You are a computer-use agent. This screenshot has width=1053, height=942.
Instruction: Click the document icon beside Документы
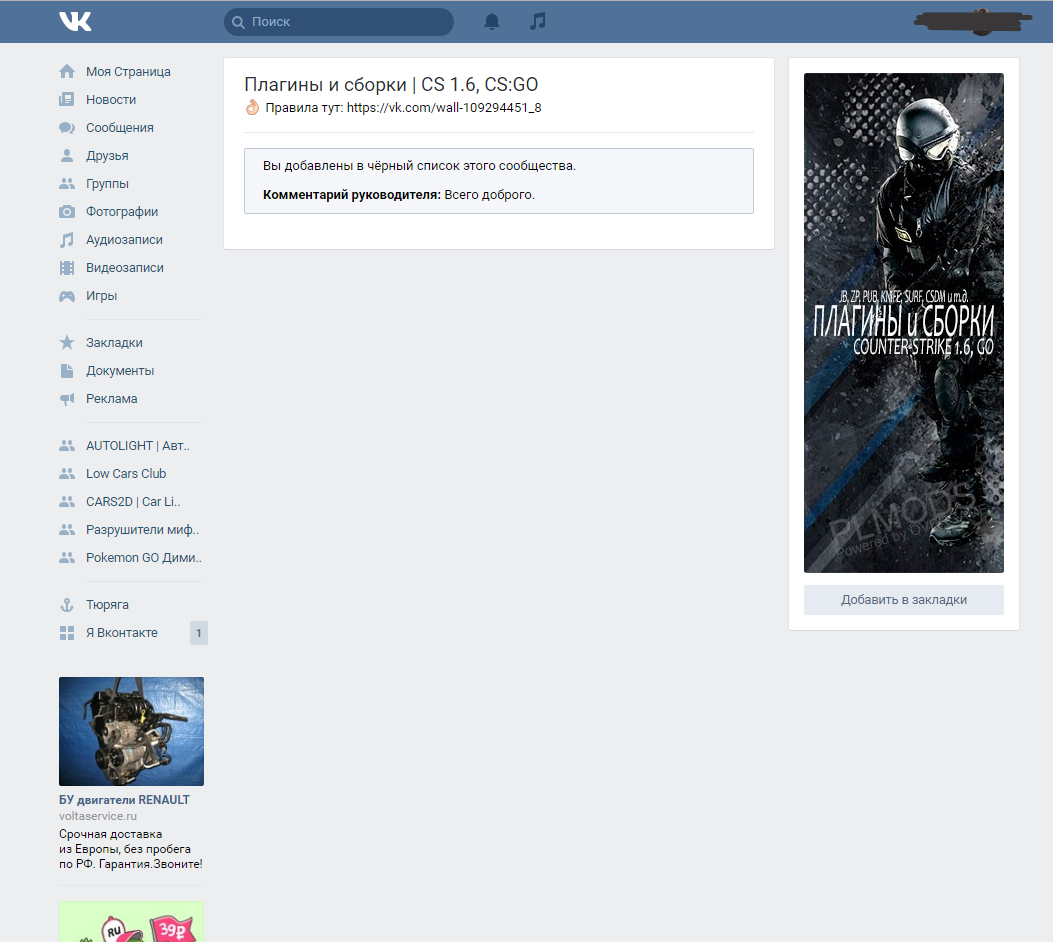66,371
